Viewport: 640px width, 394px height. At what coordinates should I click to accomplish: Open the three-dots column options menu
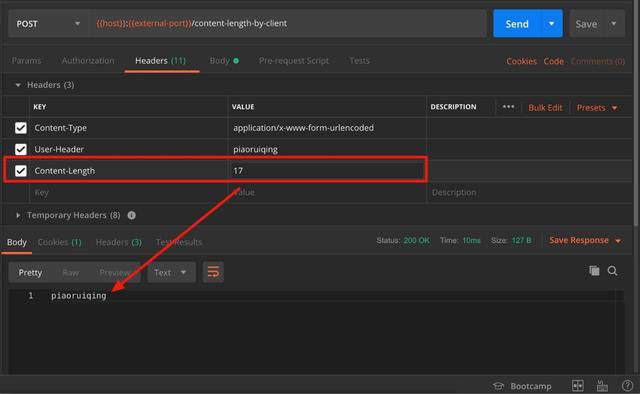click(508, 107)
